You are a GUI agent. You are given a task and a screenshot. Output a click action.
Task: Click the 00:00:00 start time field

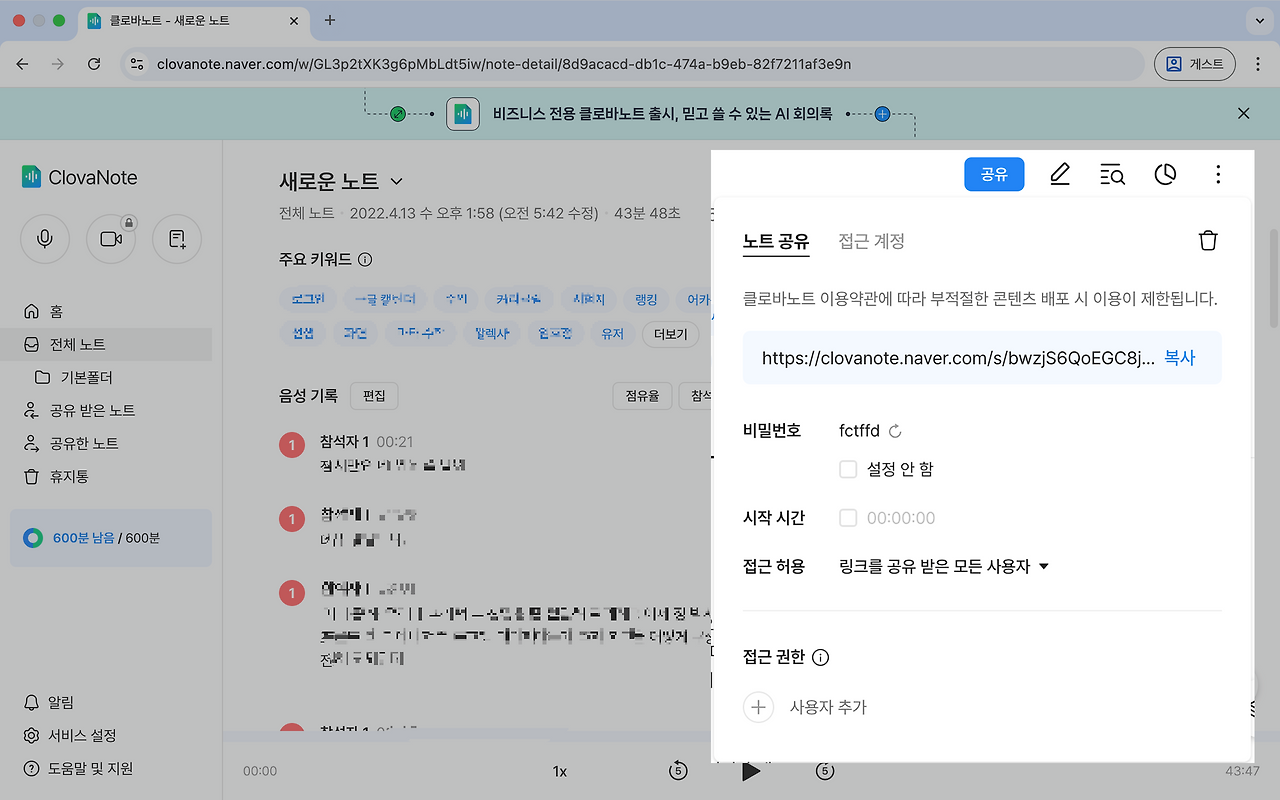pos(901,518)
